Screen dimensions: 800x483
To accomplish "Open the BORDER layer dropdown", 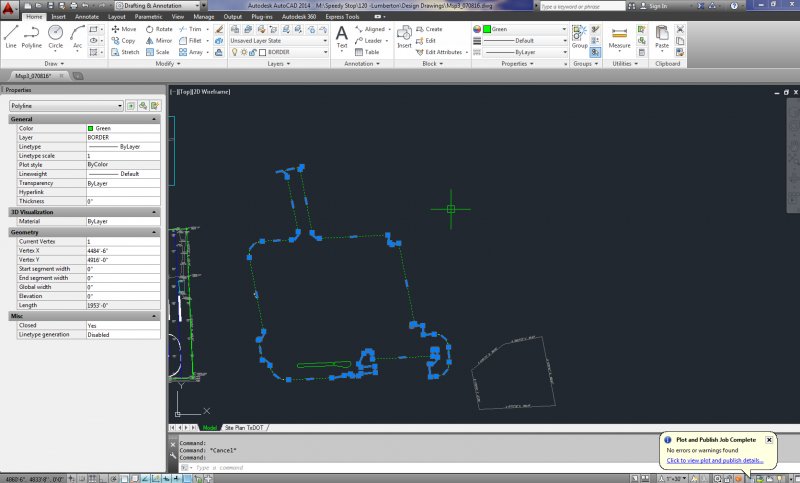I will coord(279,52).
